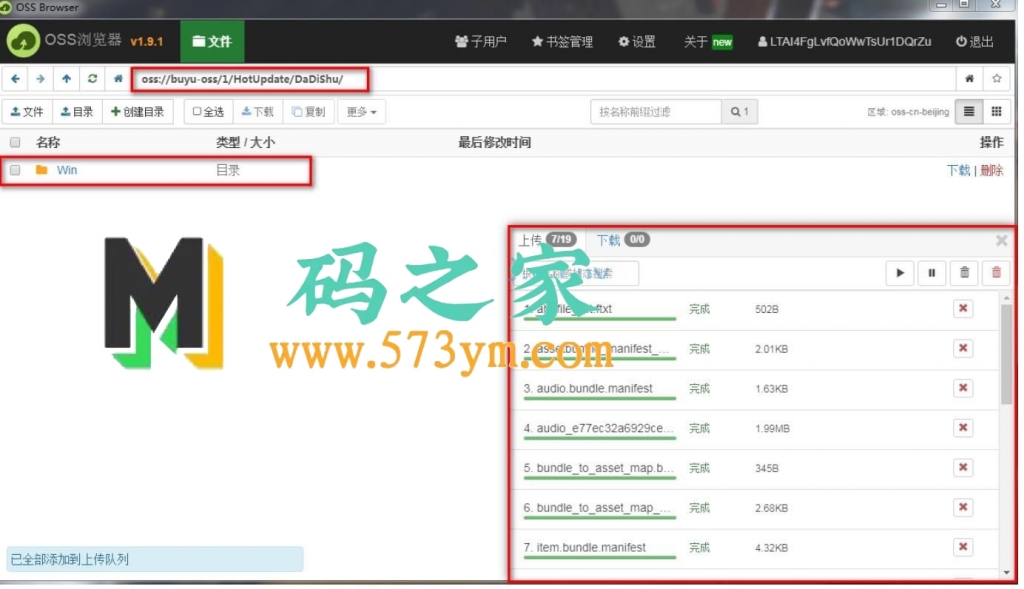
Task: Click the 已全部添加到上传队列 notification
Action: pyautogui.click(x=155, y=560)
